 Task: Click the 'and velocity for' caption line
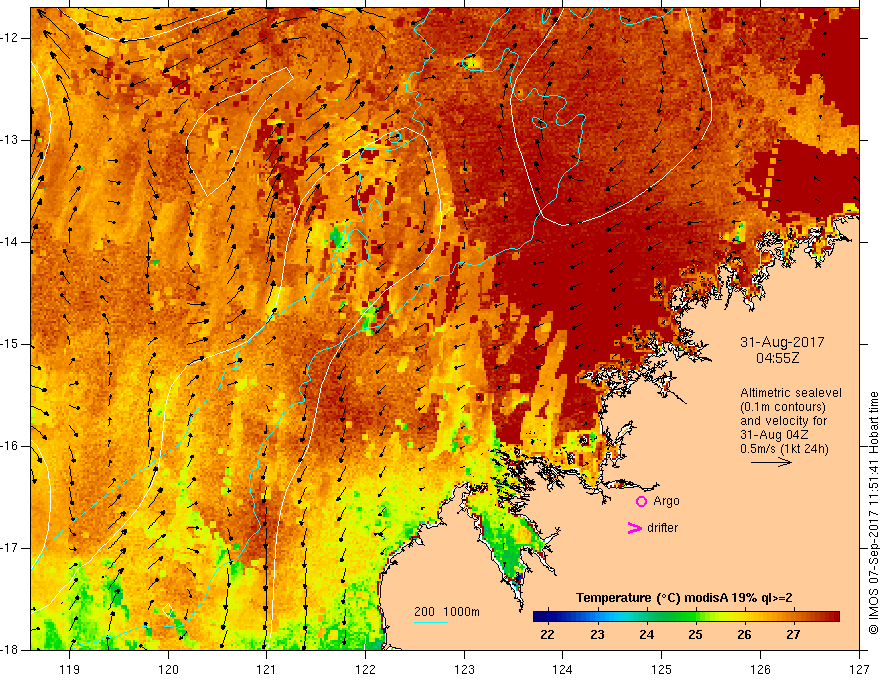(783, 421)
